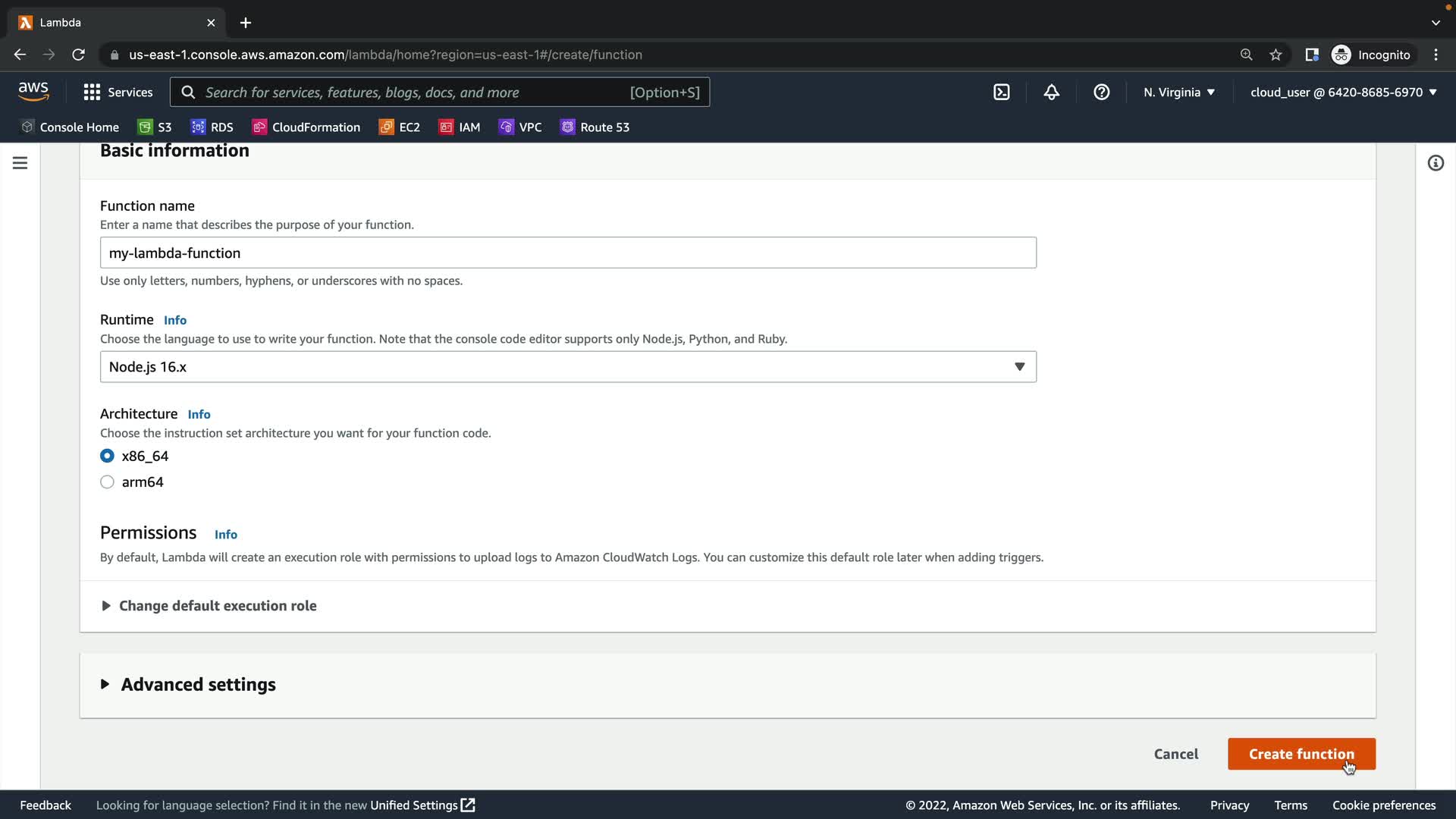Image resolution: width=1456 pixels, height=819 pixels.
Task: Open the cloud_user account menu
Action: (1343, 93)
